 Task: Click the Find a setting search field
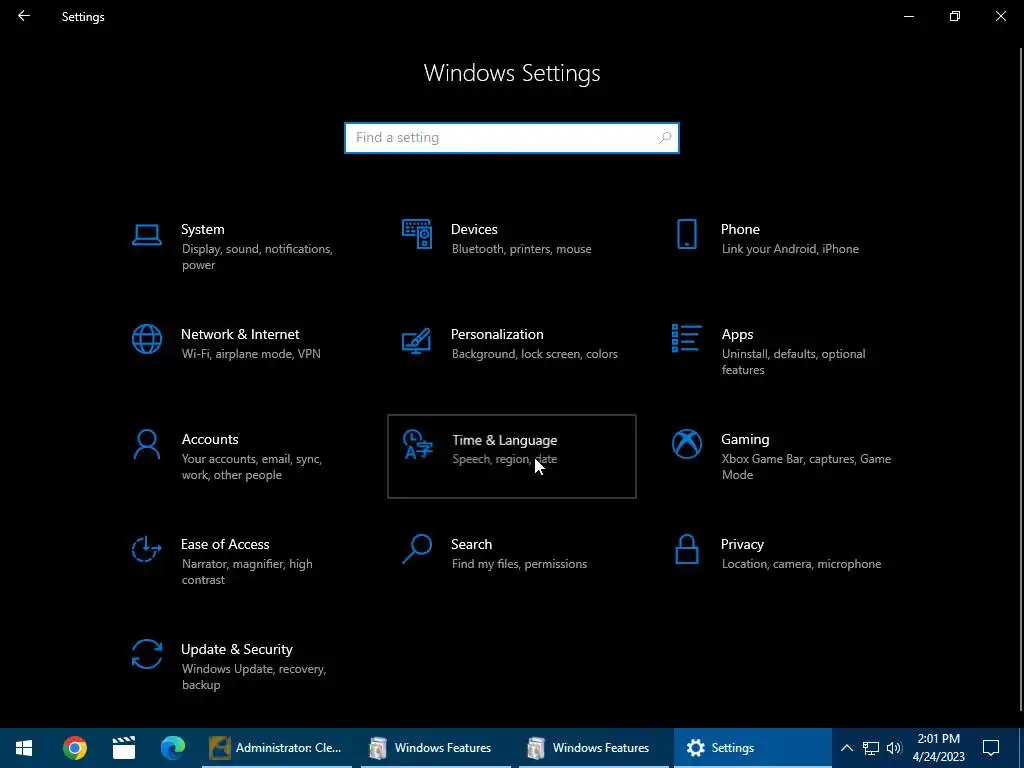(x=512, y=138)
